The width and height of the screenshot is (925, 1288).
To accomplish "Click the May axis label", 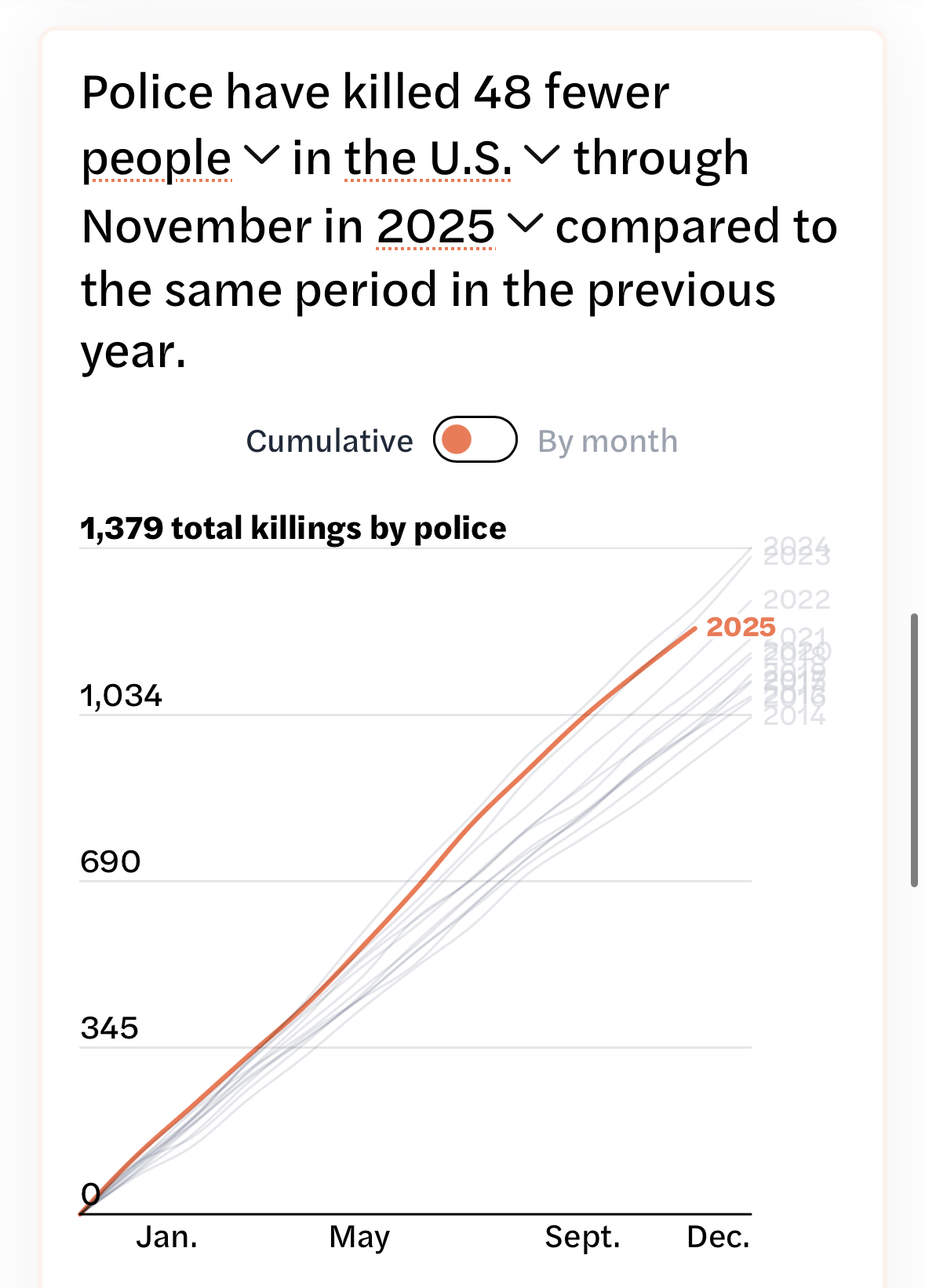I will (359, 1237).
